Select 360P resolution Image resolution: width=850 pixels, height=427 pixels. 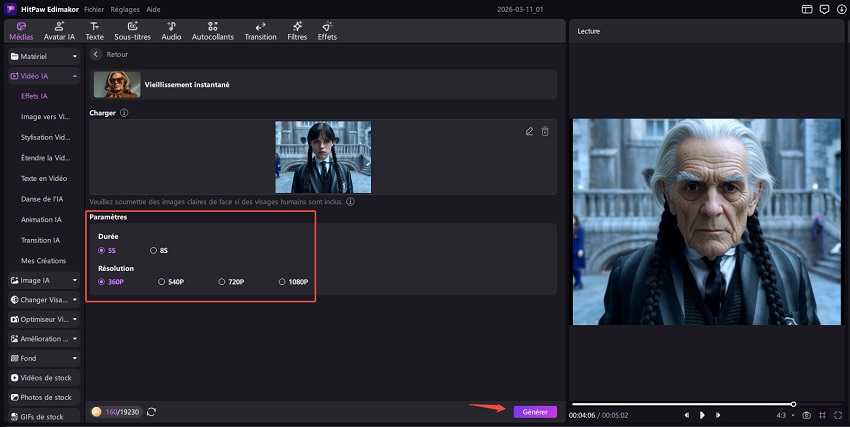(111, 282)
